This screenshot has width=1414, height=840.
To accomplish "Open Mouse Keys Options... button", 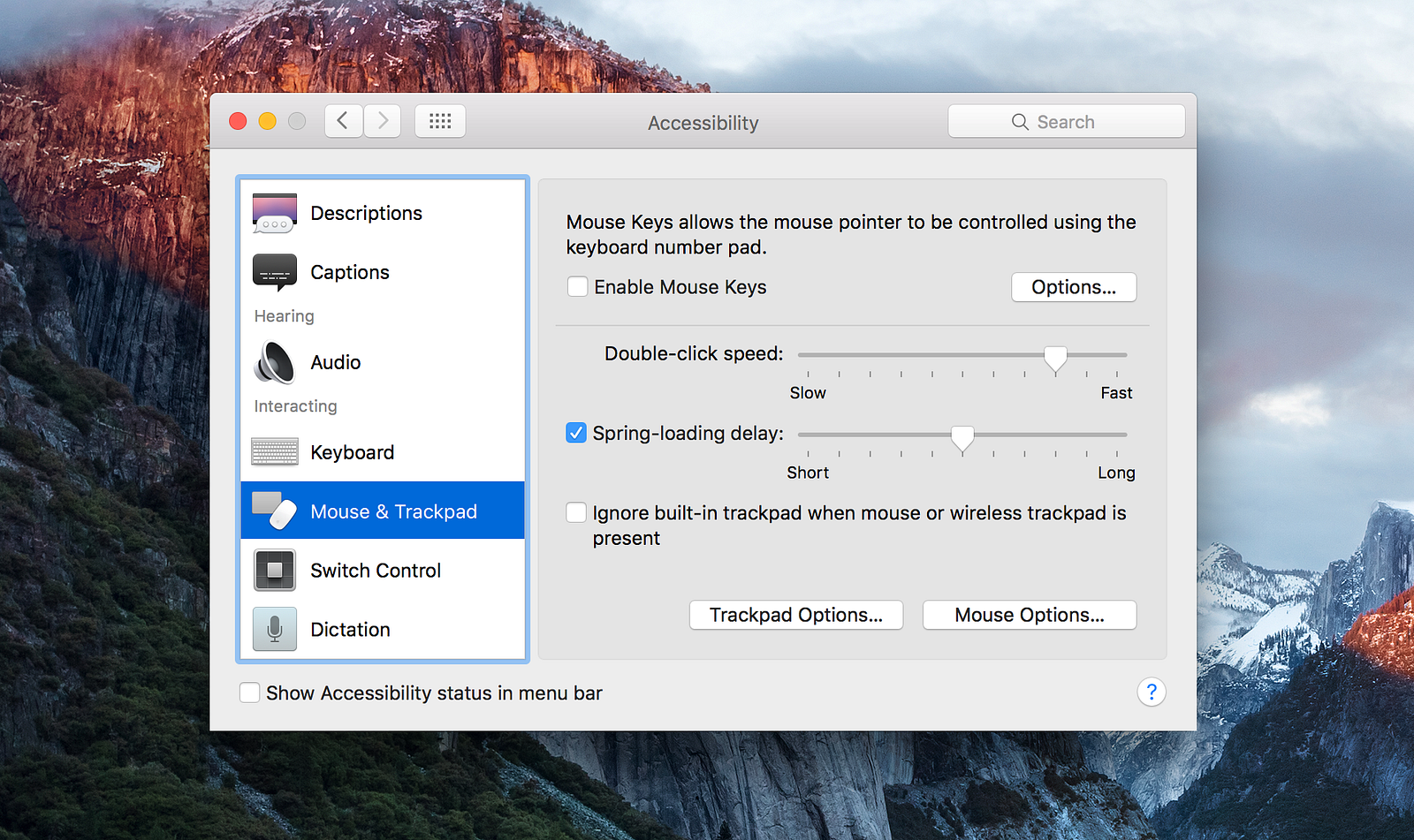I will coord(1074,287).
